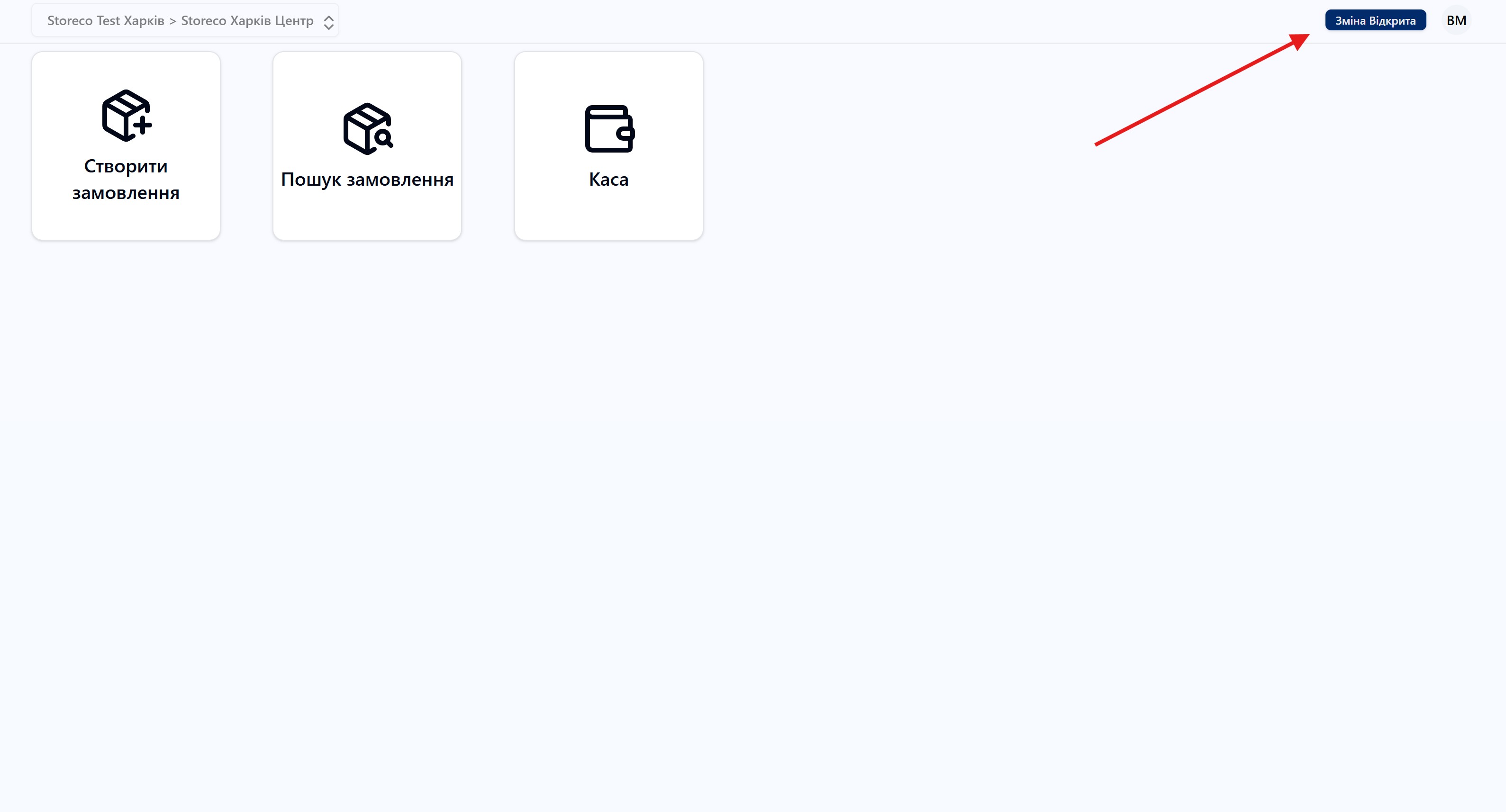
Task: Click the wallet clasp on the Каса icon
Action: tap(626, 133)
